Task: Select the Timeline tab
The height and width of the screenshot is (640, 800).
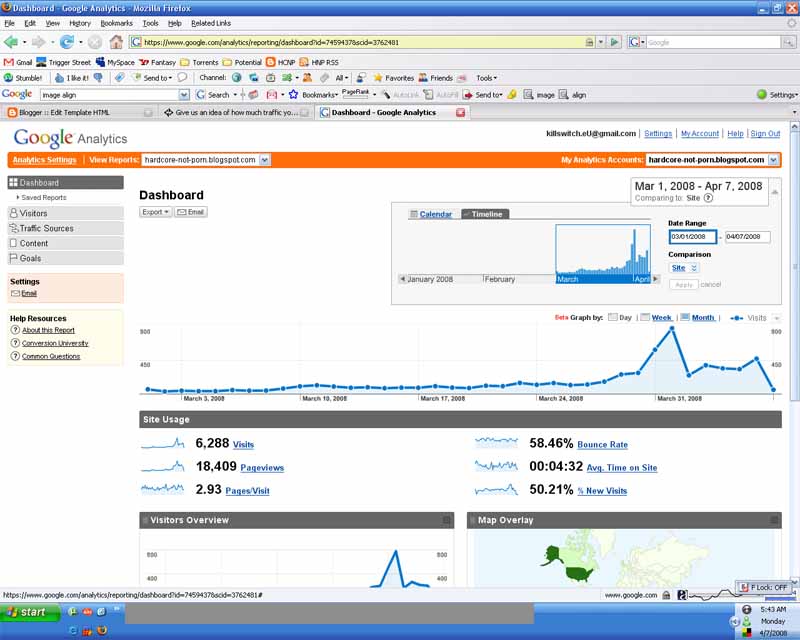Action: 485,214
